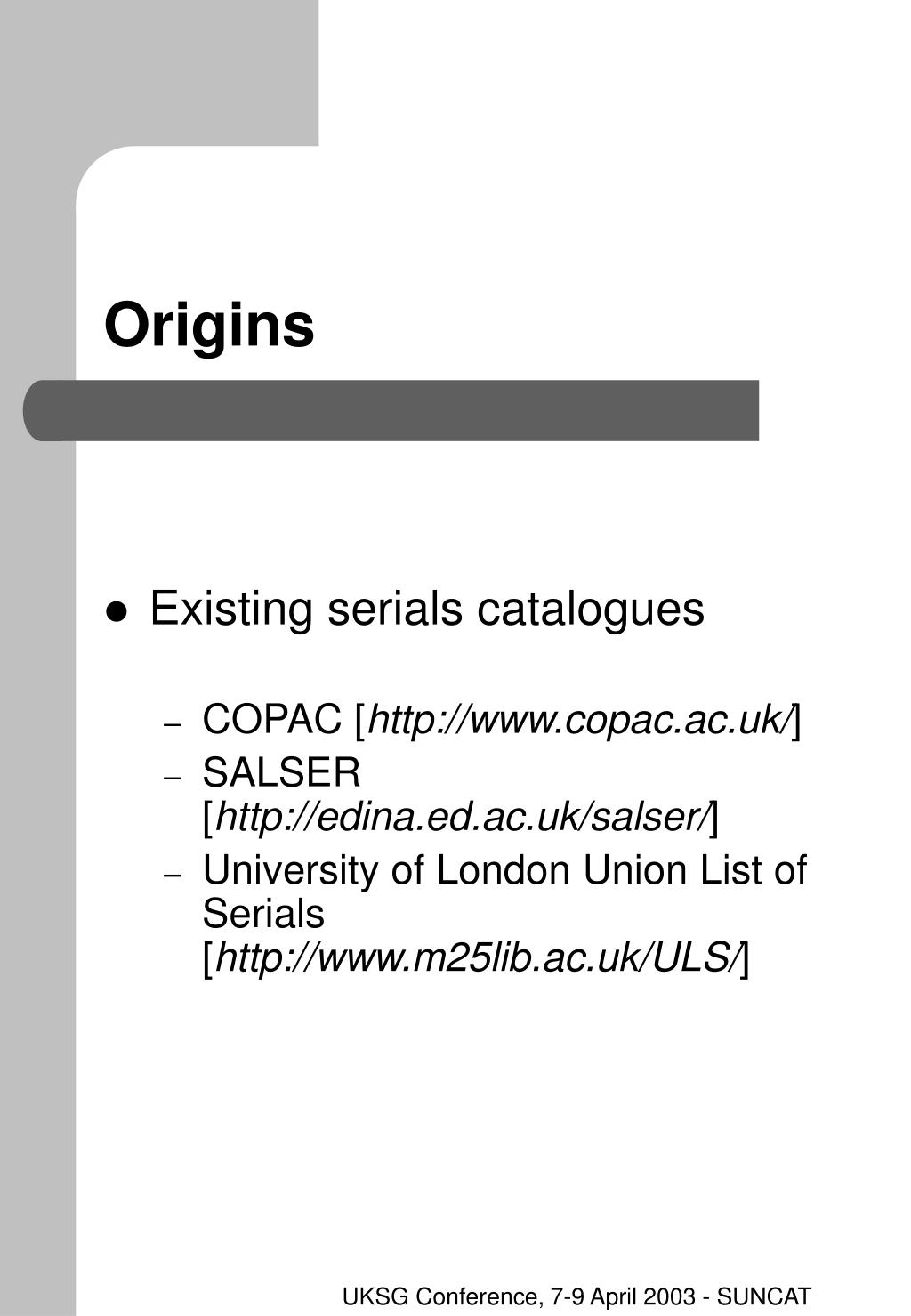Select the Existing serials catalogues text
This screenshot has width=911, height=1316.
point(427,610)
